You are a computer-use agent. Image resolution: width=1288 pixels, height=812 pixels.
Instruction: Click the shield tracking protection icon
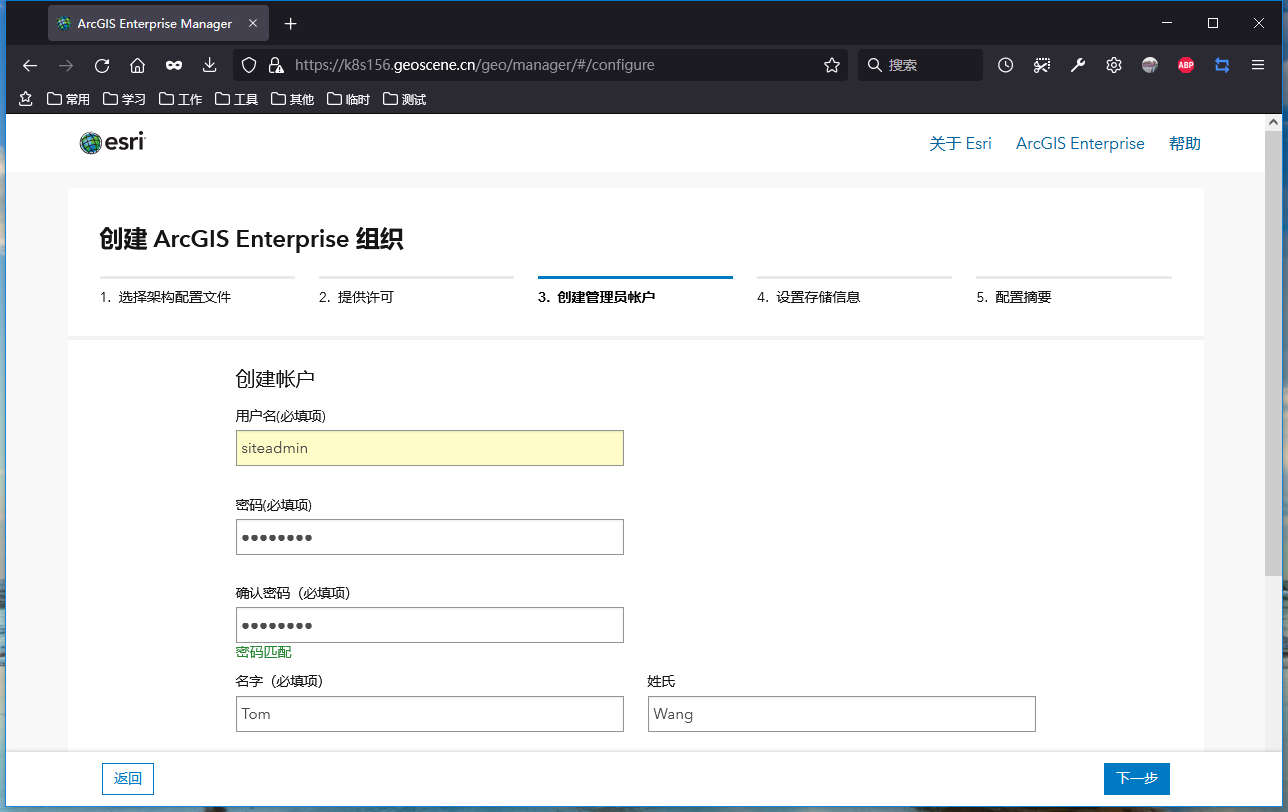[x=250, y=65]
